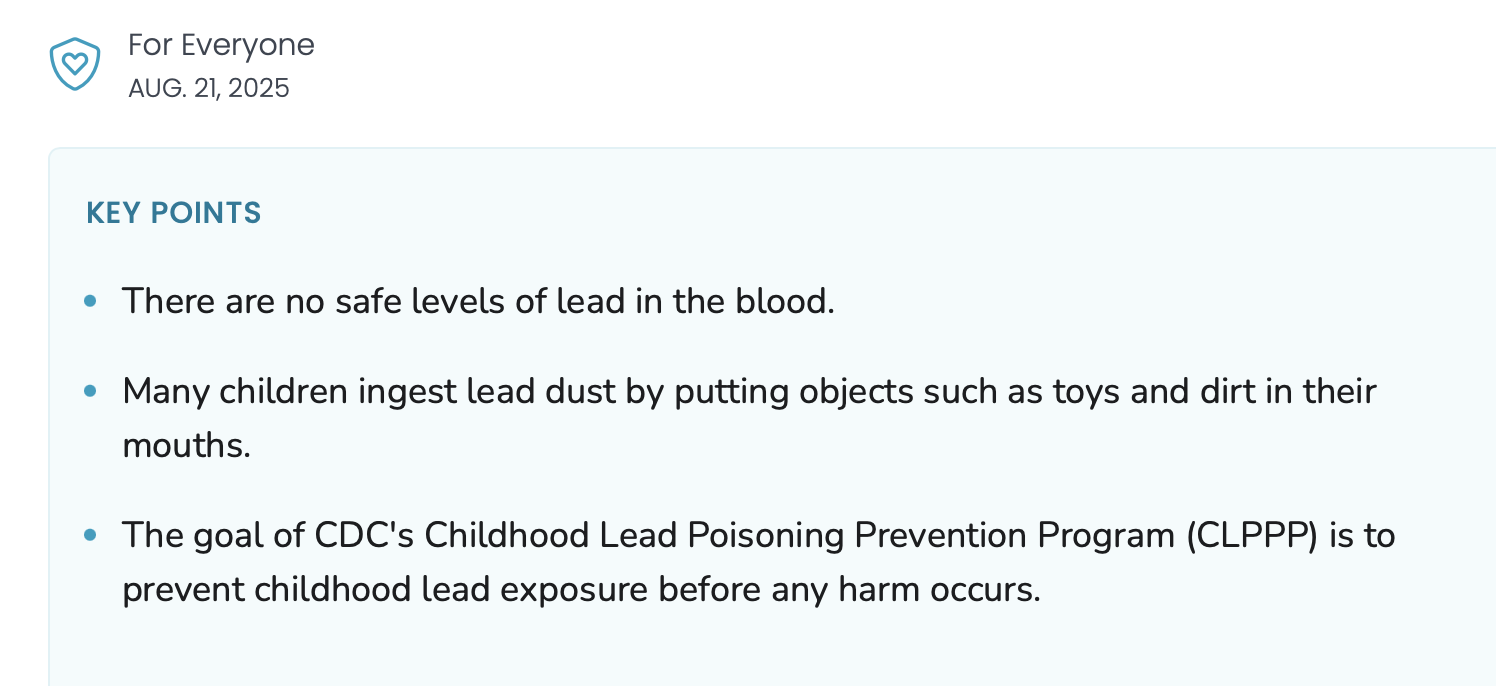Click "Childhood Lead Poisoning Prevention Program" text

click(800, 536)
